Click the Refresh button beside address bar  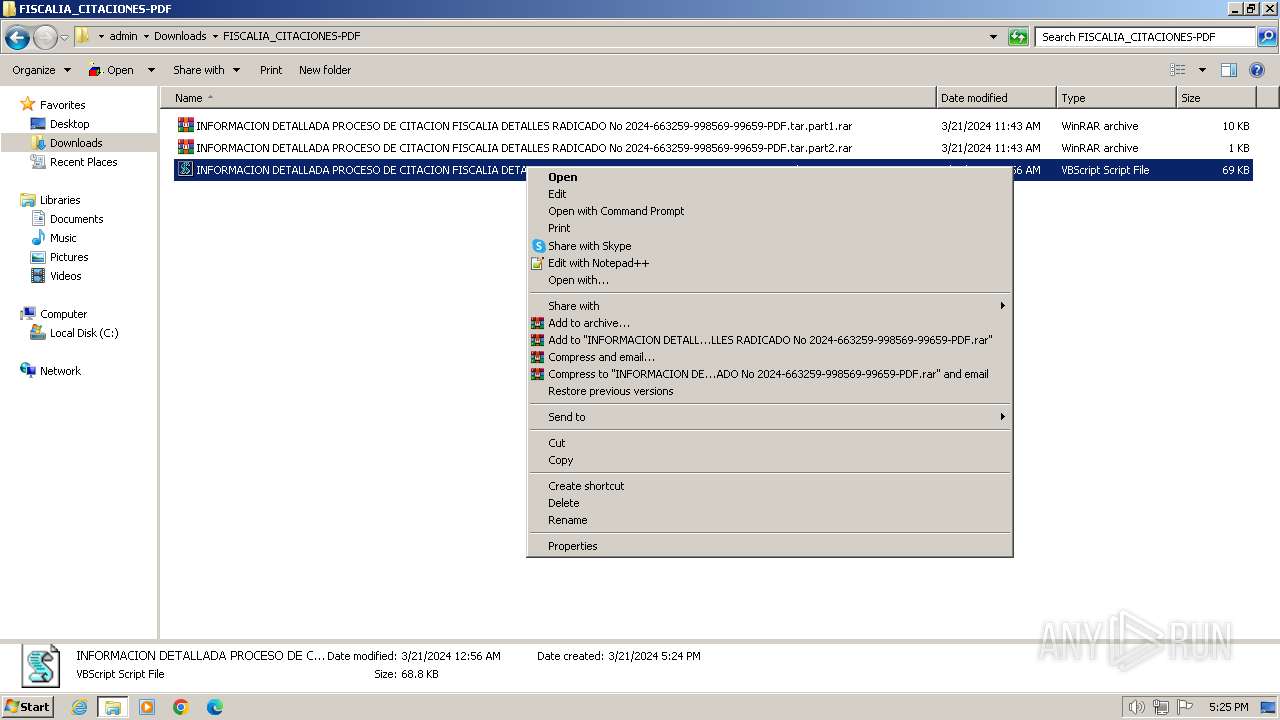tap(1018, 37)
